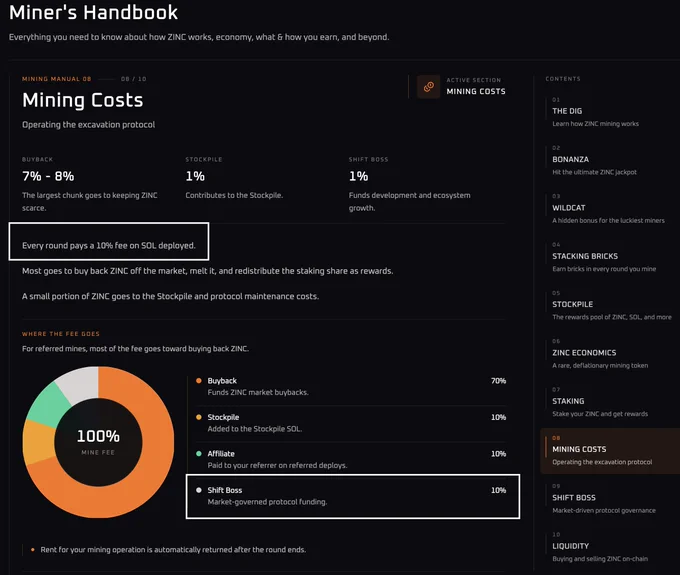Click the orange link icon beside Active Section
Image resolution: width=680 pixels, height=575 pixels.
pos(428,87)
